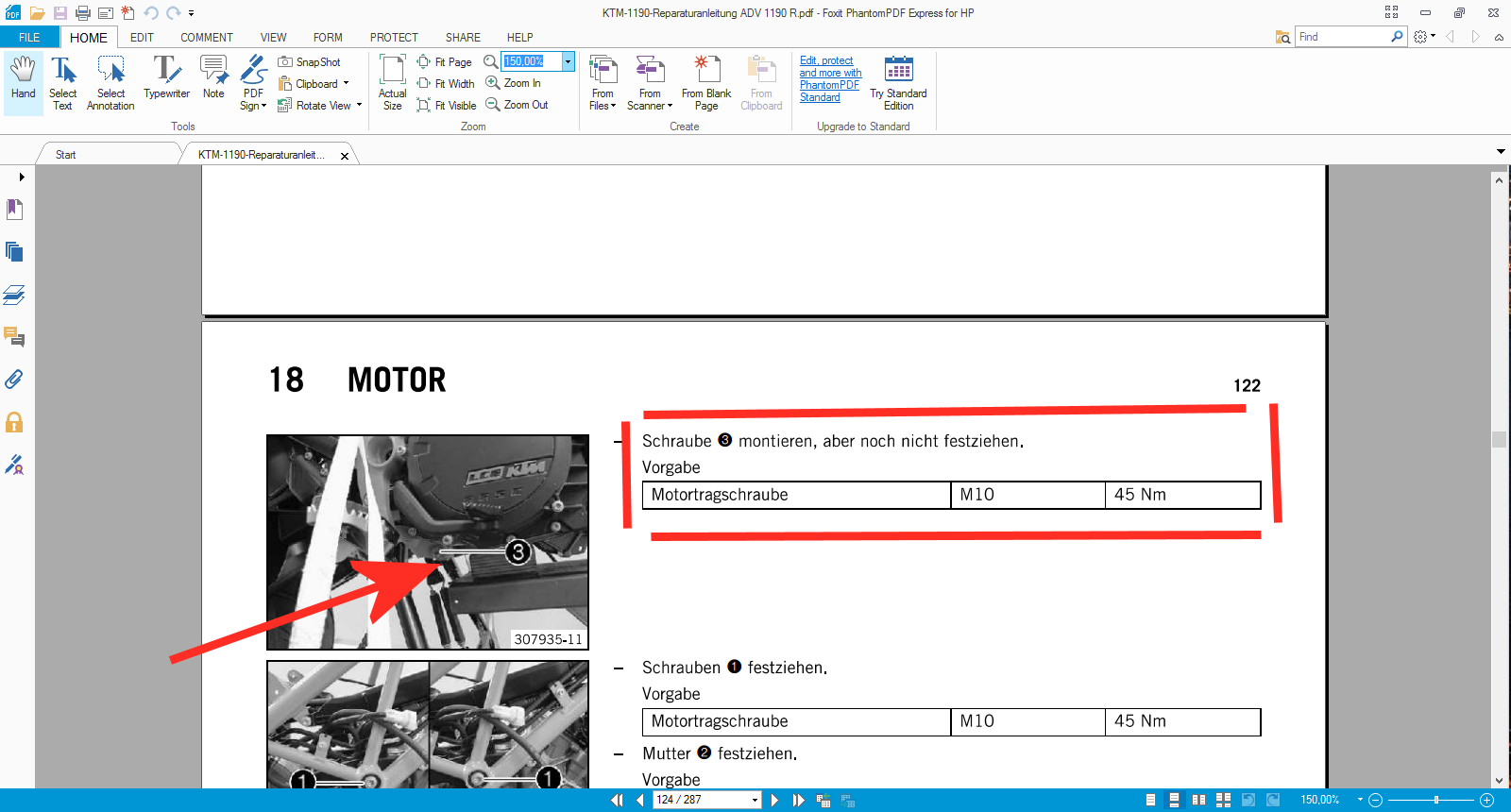Open the COMMENT ribbon tab
The width and height of the screenshot is (1511, 812).
[x=206, y=38]
